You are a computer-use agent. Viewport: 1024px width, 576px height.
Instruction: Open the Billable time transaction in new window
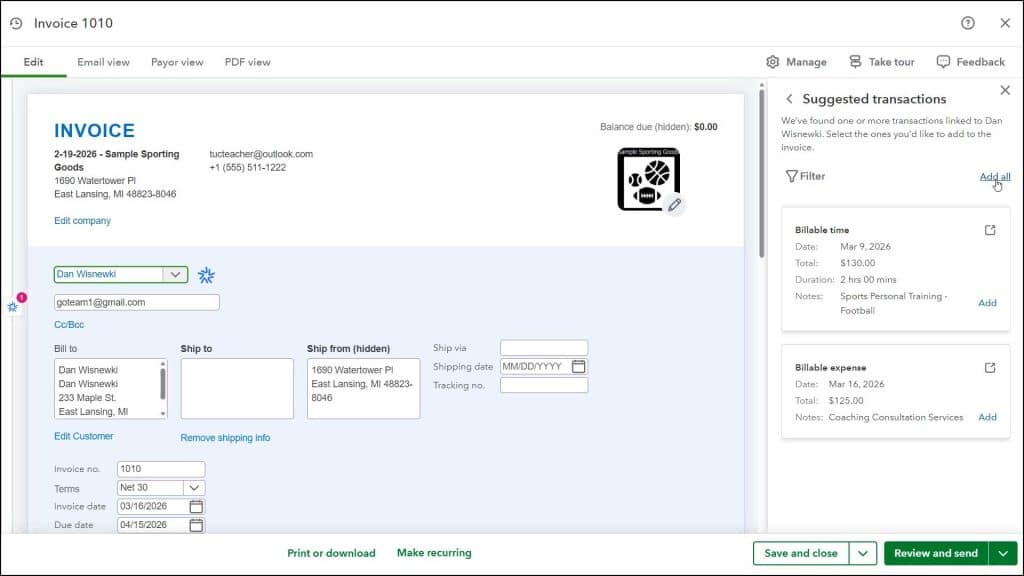[989, 229]
